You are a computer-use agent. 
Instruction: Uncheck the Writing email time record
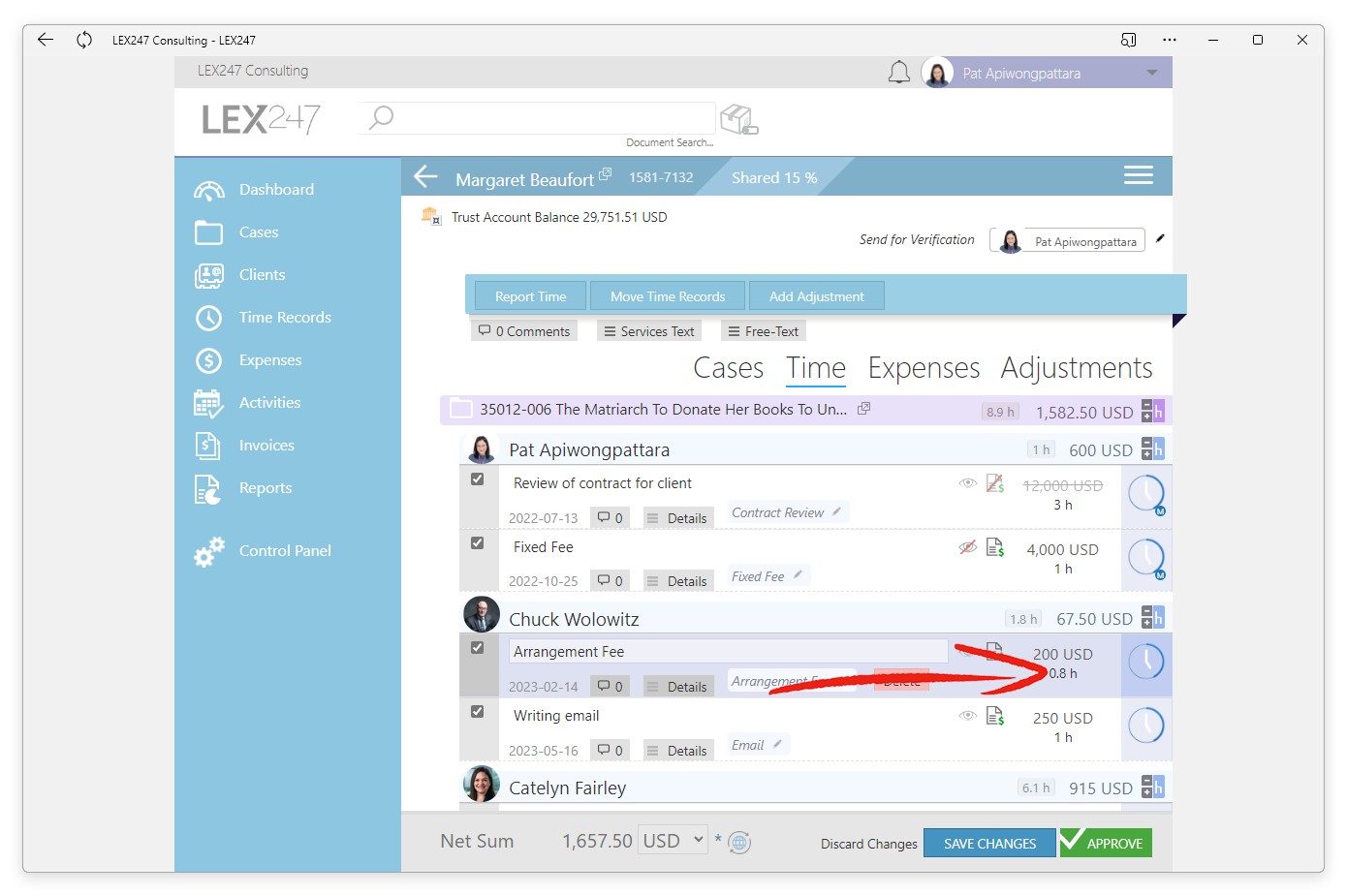477,712
